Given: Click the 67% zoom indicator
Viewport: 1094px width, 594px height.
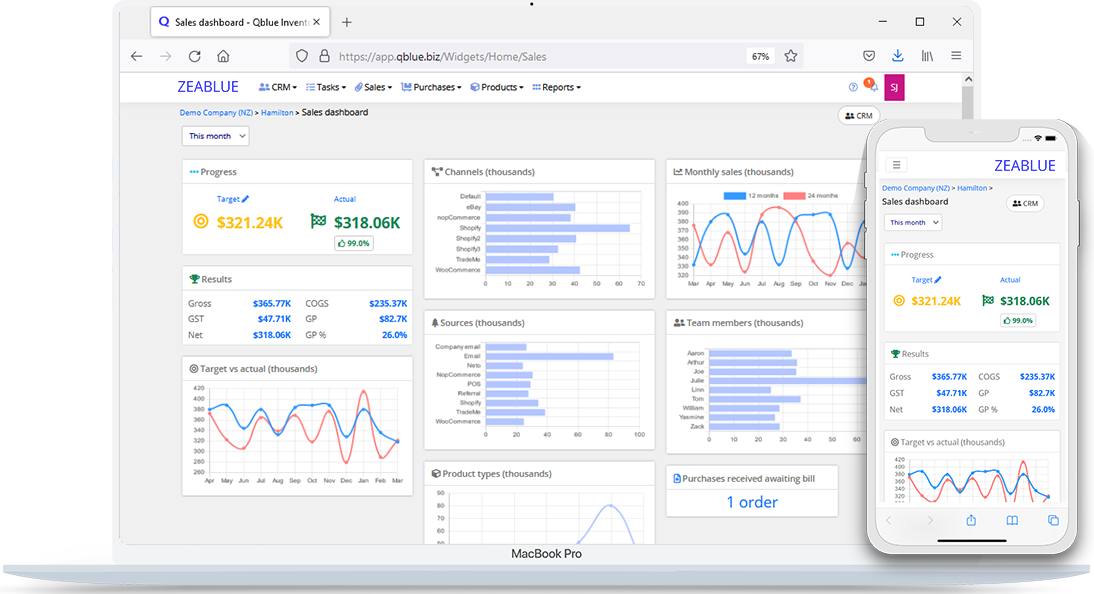Looking at the screenshot, I should pyautogui.click(x=760, y=57).
